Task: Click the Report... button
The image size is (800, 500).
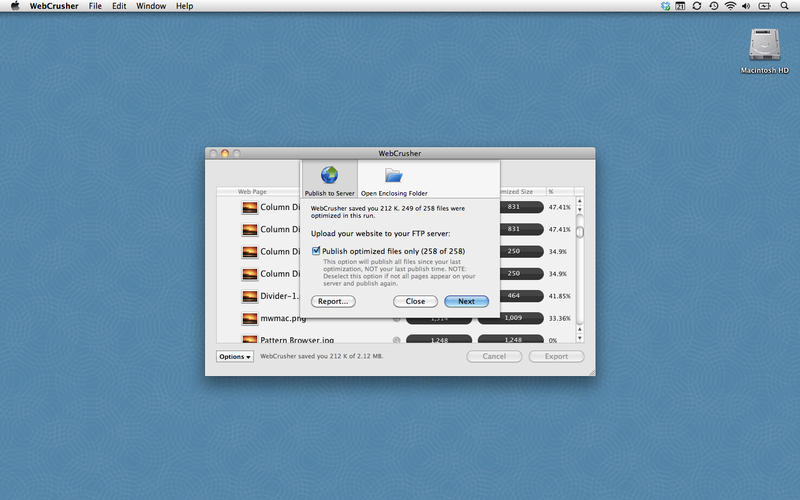Action: pos(333,302)
